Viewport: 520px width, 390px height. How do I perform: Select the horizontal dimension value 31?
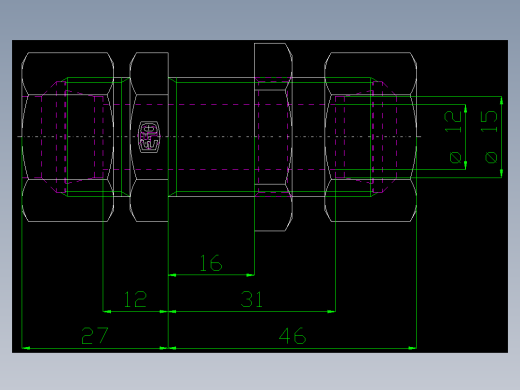coord(252,299)
